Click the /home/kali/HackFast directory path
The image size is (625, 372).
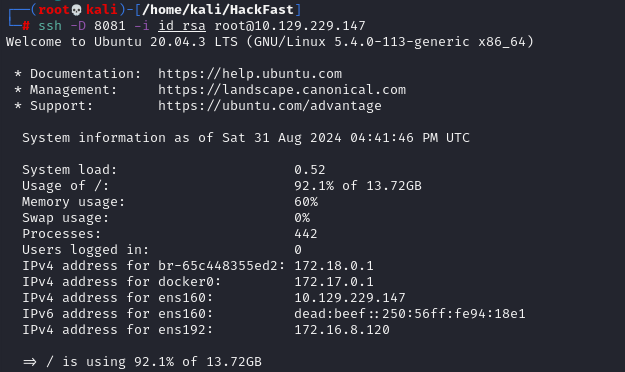pyautogui.click(x=218, y=10)
